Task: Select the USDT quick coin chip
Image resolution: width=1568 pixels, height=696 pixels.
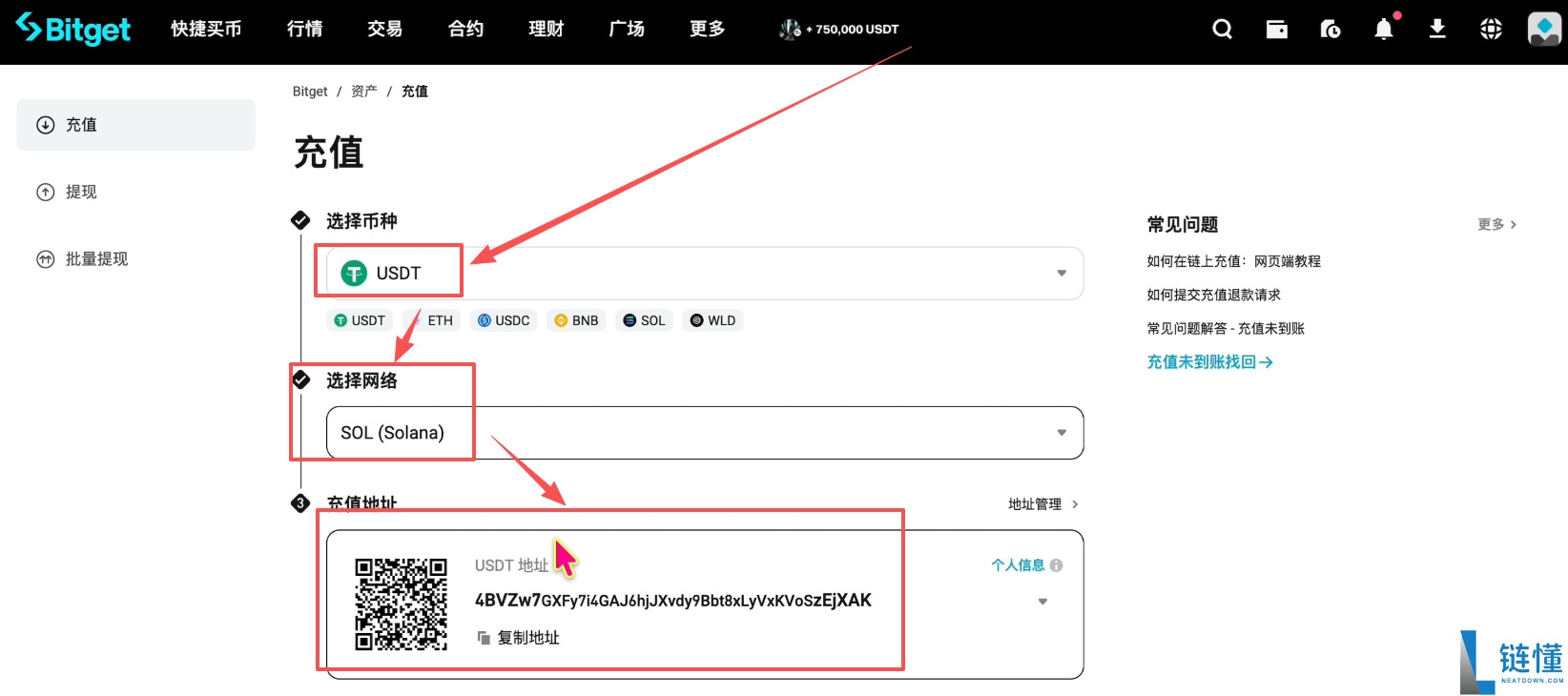Action: tap(360, 320)
